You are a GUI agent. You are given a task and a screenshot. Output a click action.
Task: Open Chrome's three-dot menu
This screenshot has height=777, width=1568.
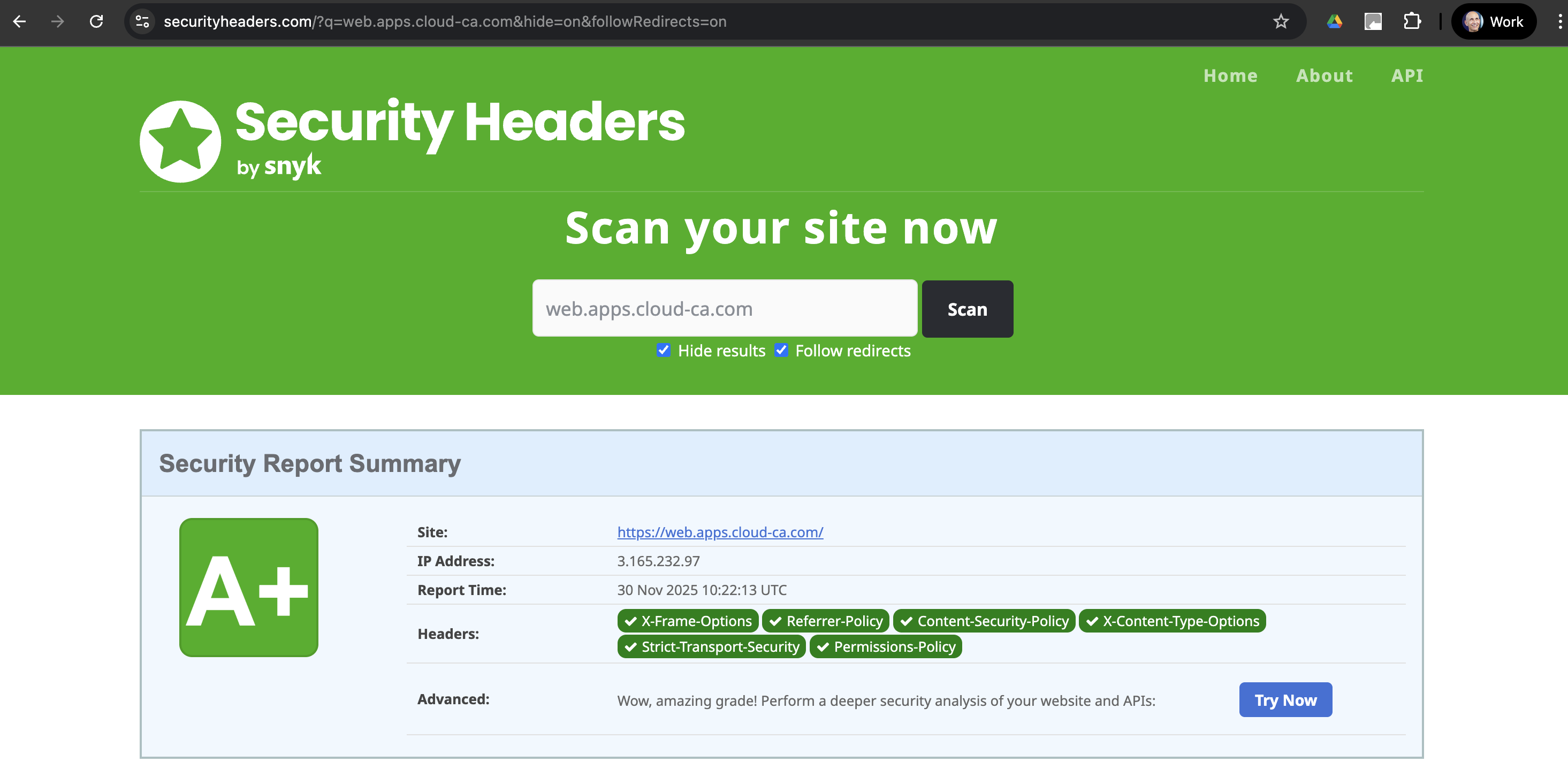[1559, 22]
